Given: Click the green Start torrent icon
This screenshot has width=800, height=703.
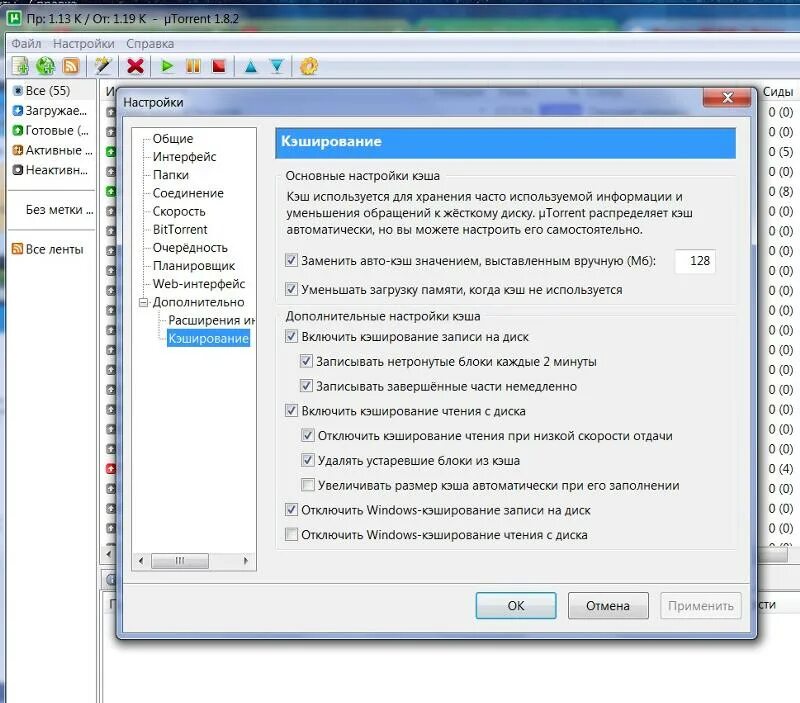Looking at the screenshot, I should point(167,66).
